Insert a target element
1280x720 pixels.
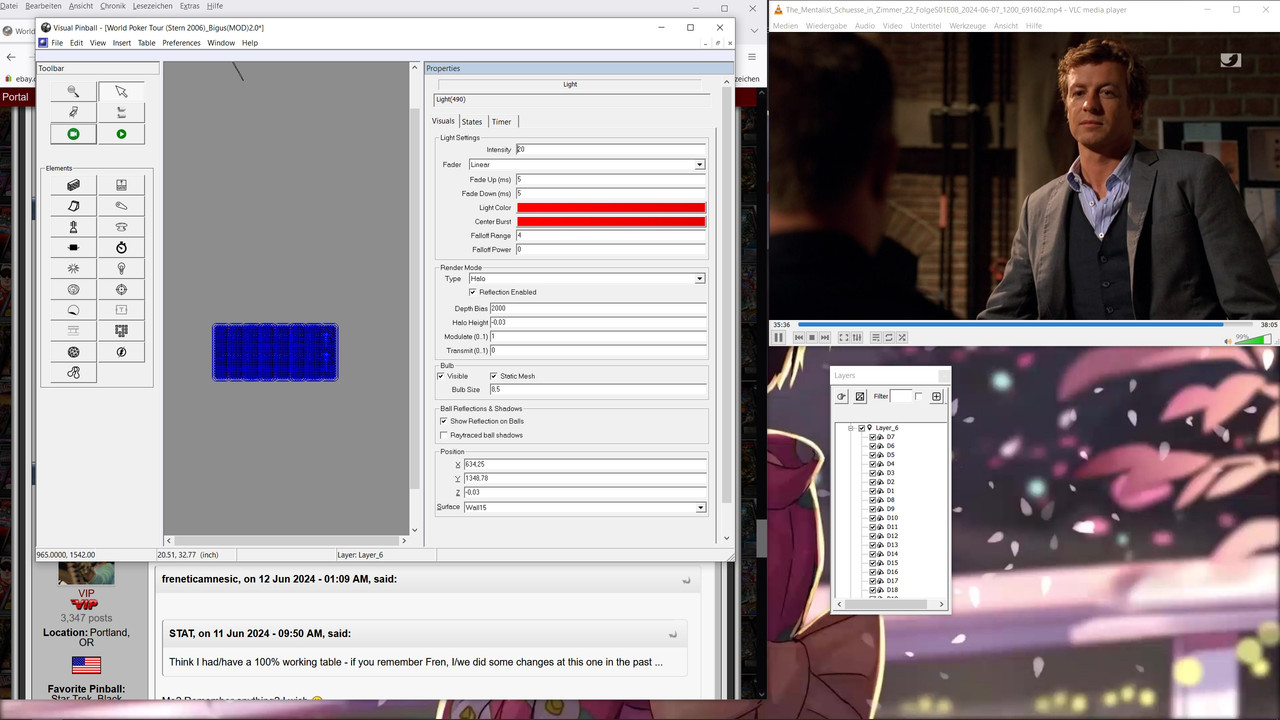(x=121, y=290)
